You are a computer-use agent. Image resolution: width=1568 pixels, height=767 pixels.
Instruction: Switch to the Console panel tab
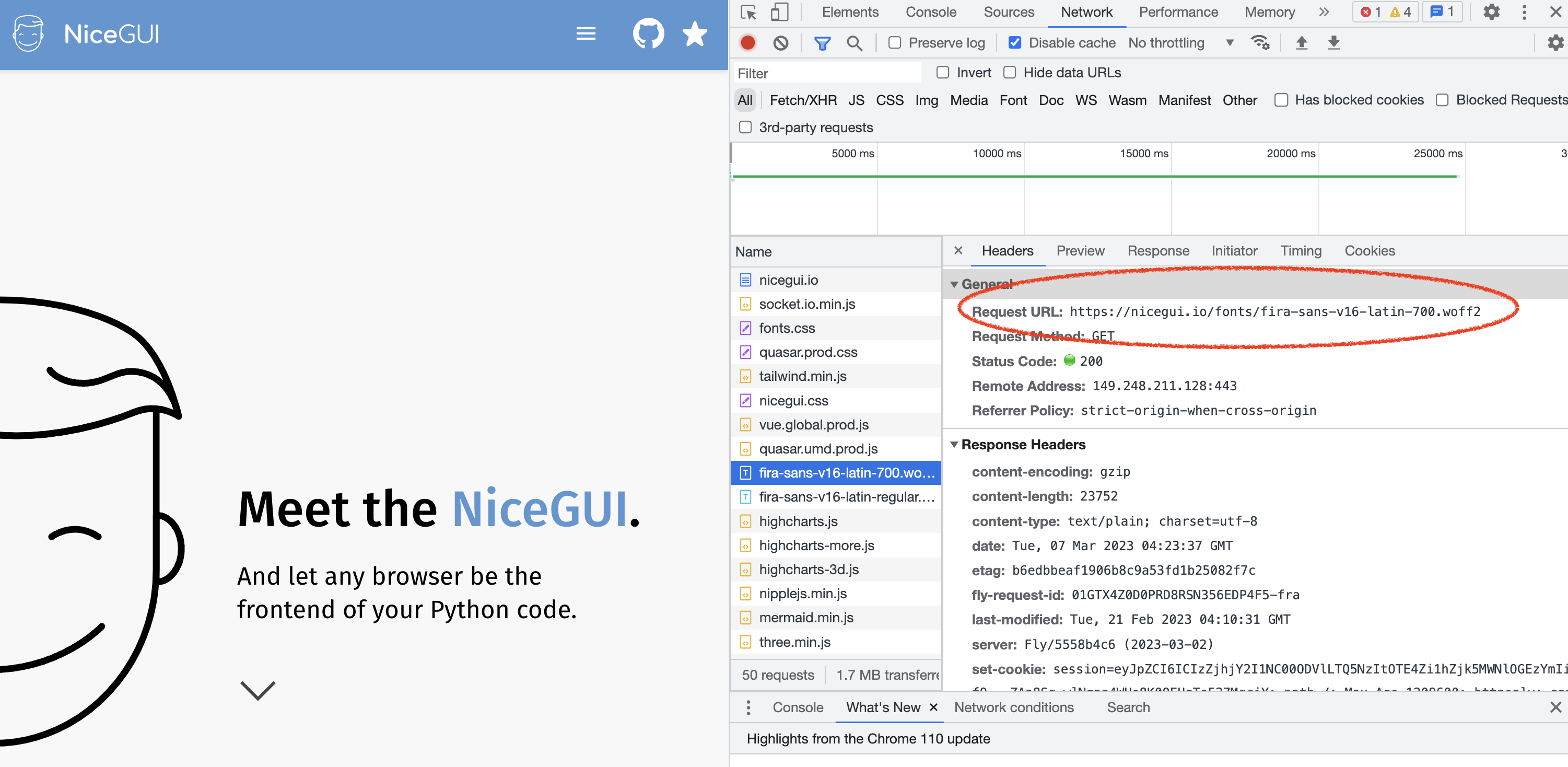click(931, 12)
